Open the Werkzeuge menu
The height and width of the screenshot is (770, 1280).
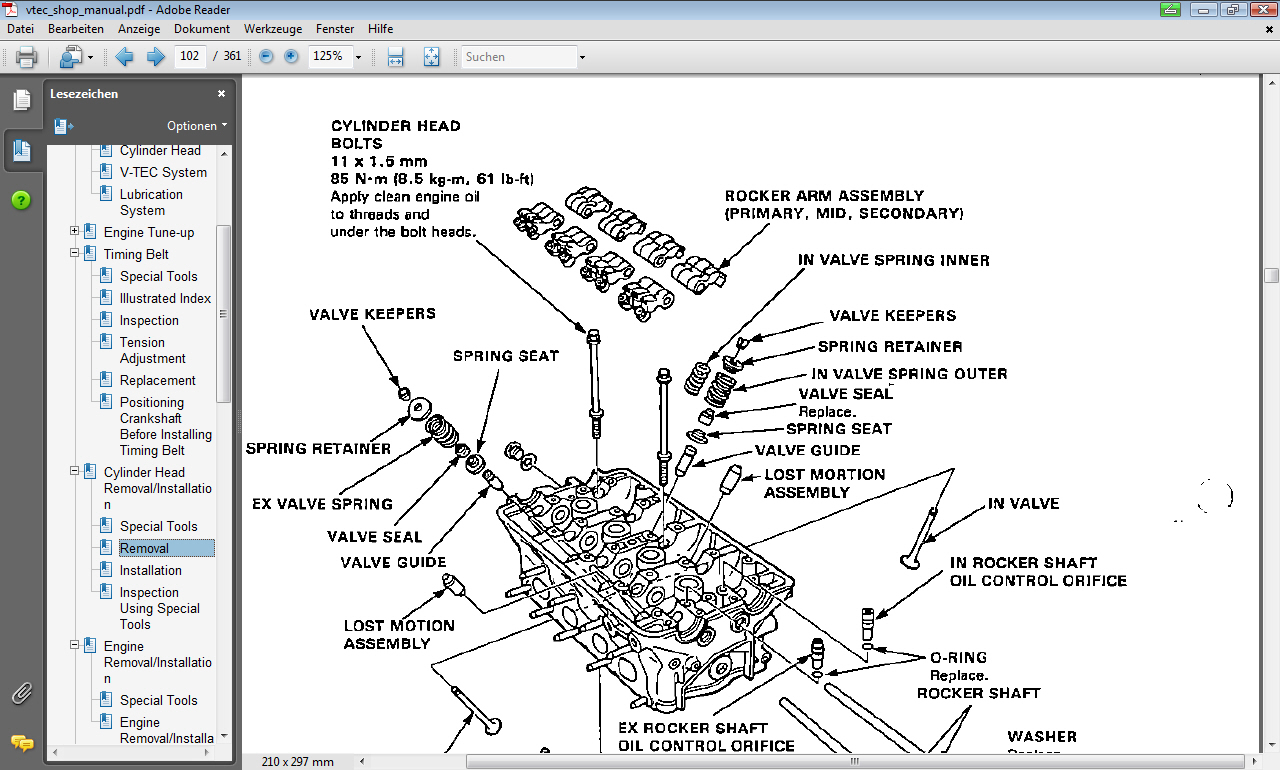(272, 29)
